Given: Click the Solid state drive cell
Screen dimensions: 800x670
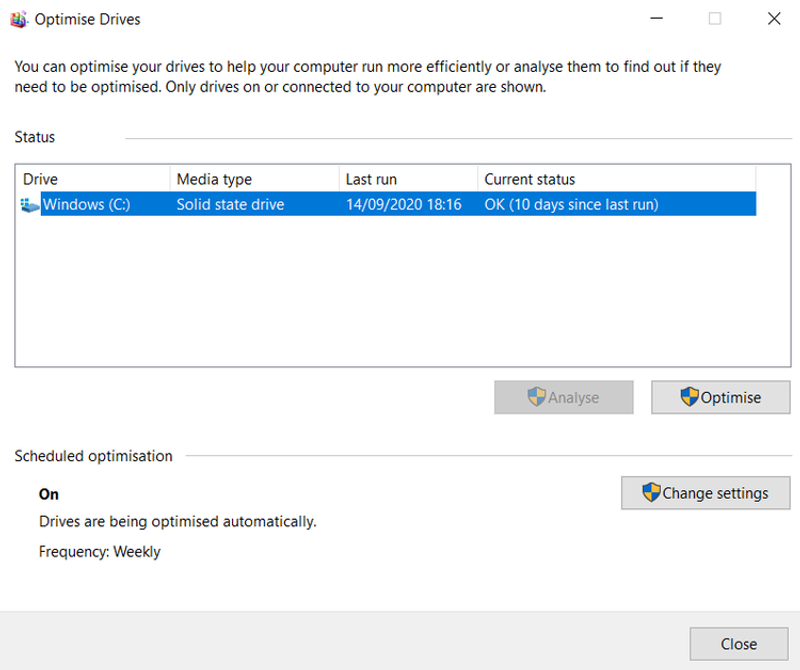Looking at the screenshot, I should point(230,205).
